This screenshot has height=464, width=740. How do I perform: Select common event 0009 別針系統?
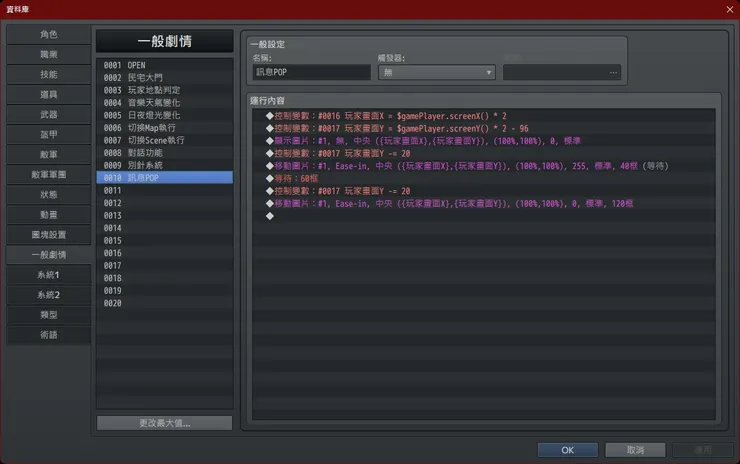164,165
